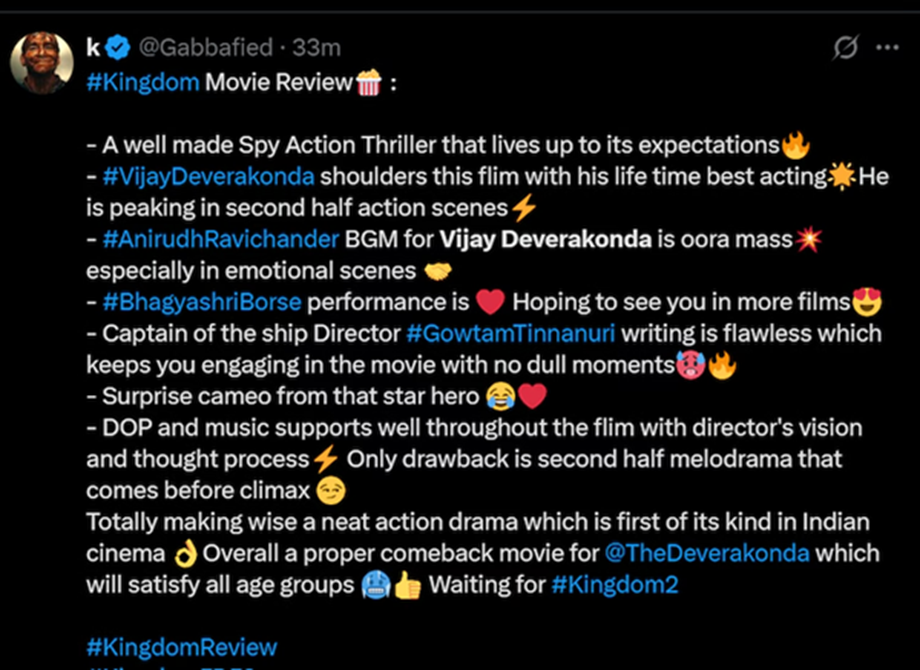The height and width of the screenshot is (670, 920).
Task: Open the #Kingdom2 hashtag
Action: pos(614,585)
